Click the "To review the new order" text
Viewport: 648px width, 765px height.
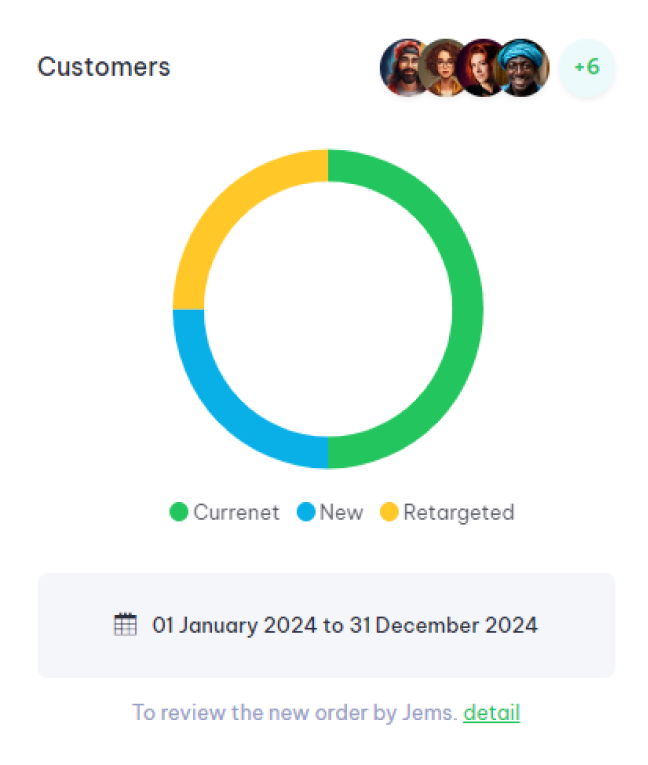coord(294,713)
